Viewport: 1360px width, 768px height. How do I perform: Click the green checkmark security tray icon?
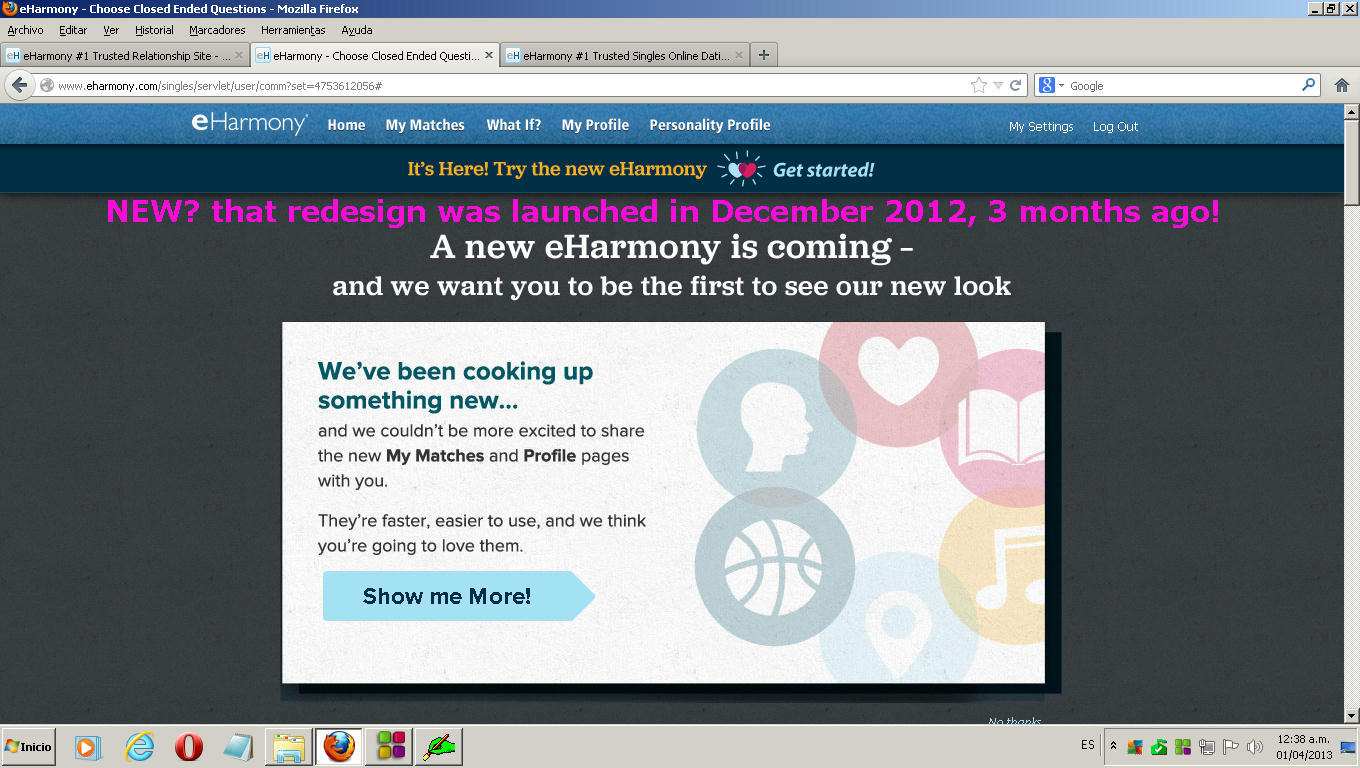coord(1159,747)
